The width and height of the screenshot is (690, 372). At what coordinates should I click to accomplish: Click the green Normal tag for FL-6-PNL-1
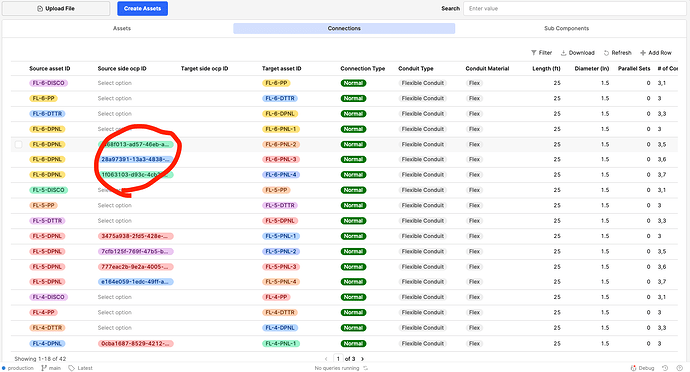[353, 129]
